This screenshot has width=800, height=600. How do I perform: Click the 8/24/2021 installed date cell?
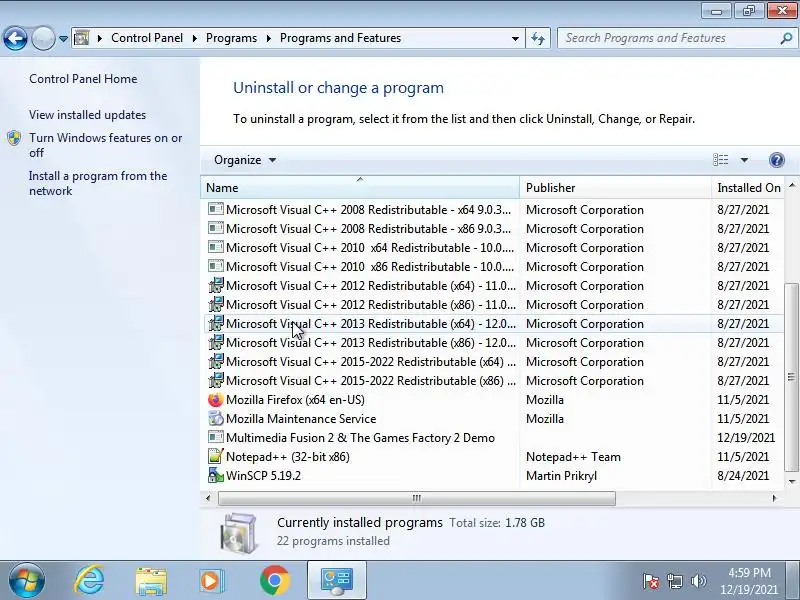pyautogui.click(x=743, y=476)
